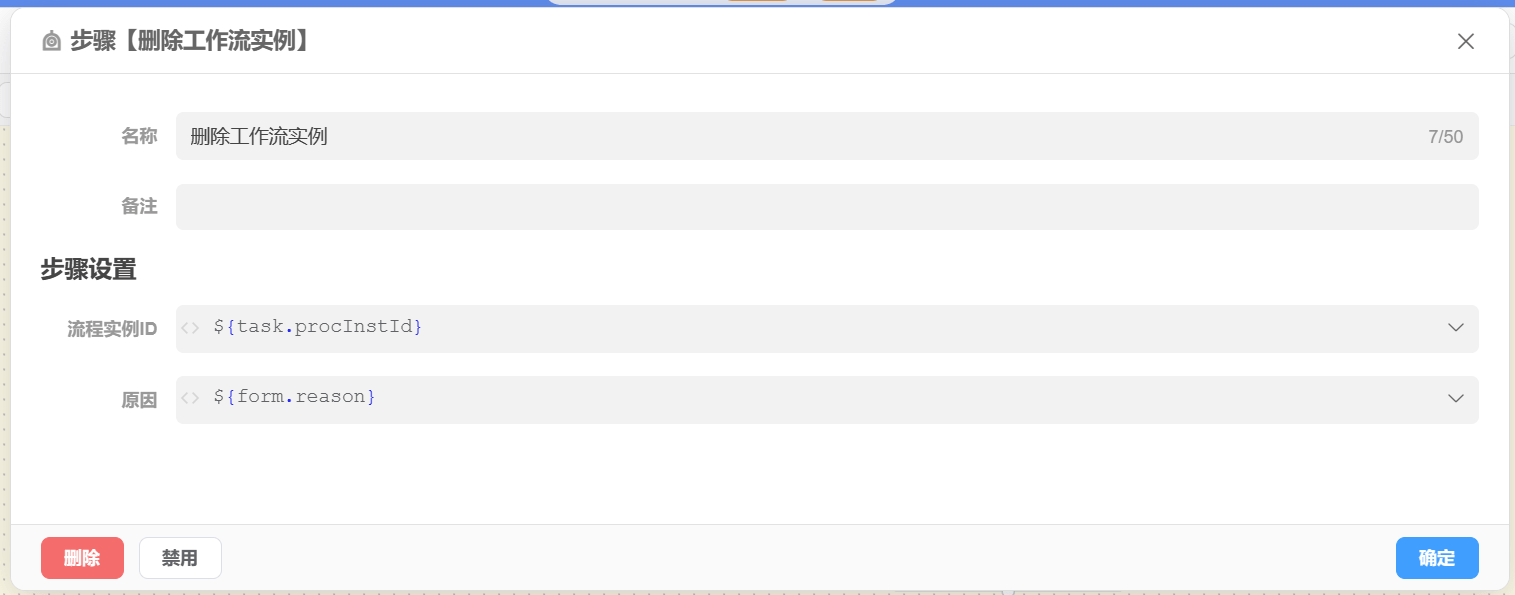Click the 原因 field label
This screenshot has width=1515, height=595.
(x=139, y=400)
